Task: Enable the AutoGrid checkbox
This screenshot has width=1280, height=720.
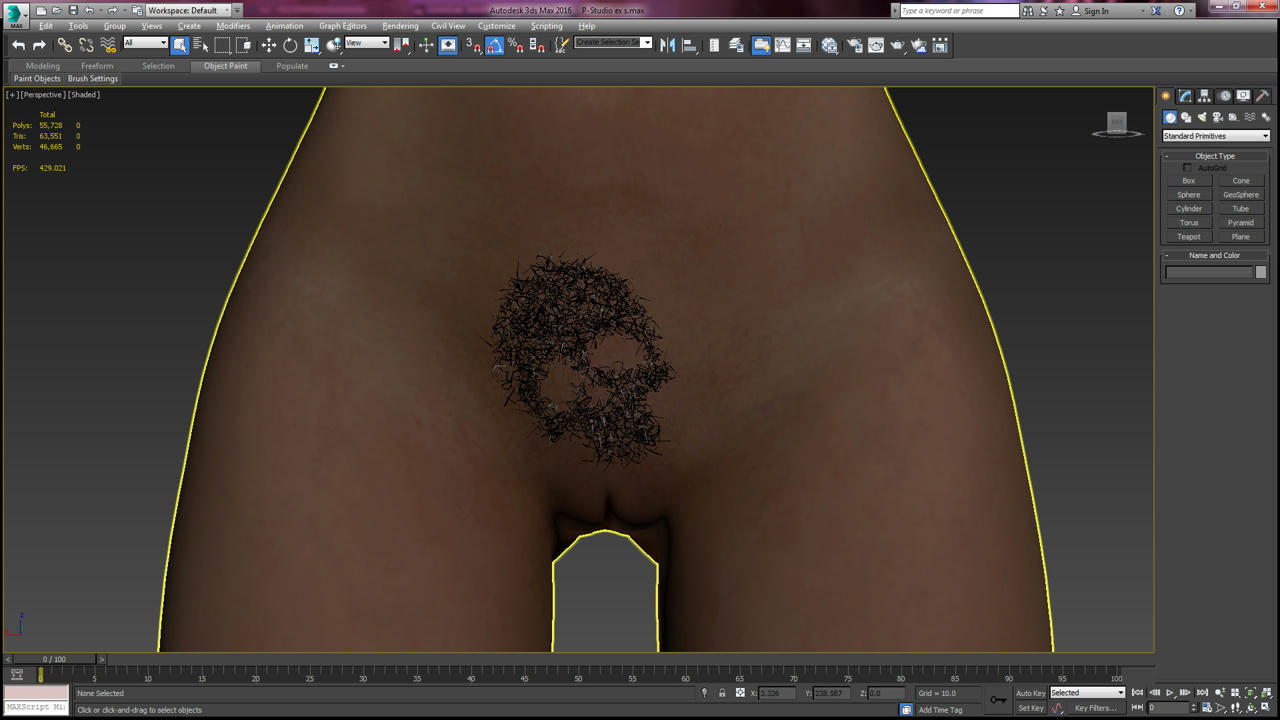Action: [1188, 168]
